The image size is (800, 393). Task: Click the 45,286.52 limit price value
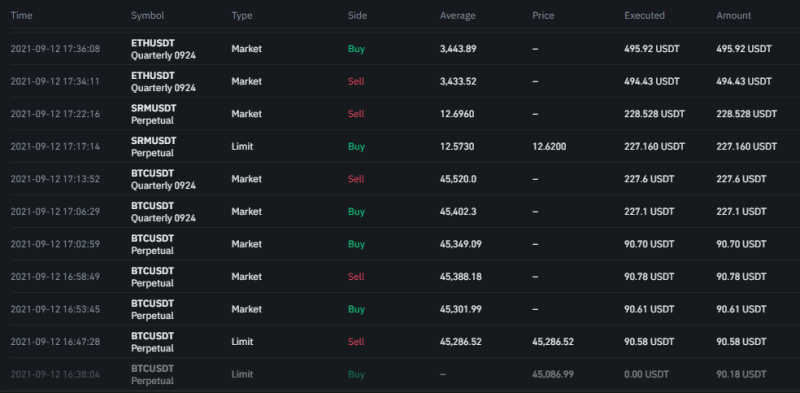tap(553, 341)
